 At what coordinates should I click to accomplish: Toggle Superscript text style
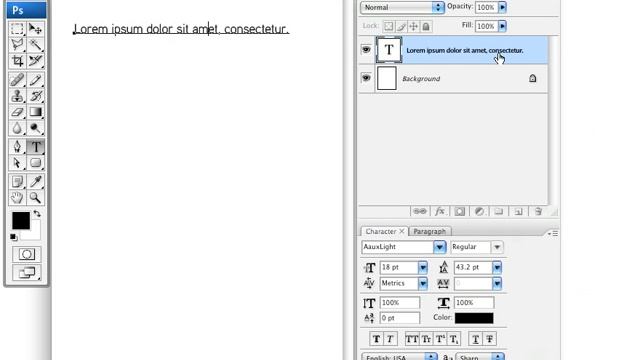[x=440, y=339]
